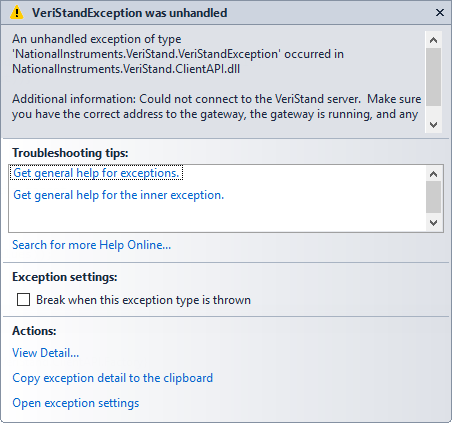Open Get general help for the inner exception
Viewport: 452px width, 423px height.
point(119,195)
